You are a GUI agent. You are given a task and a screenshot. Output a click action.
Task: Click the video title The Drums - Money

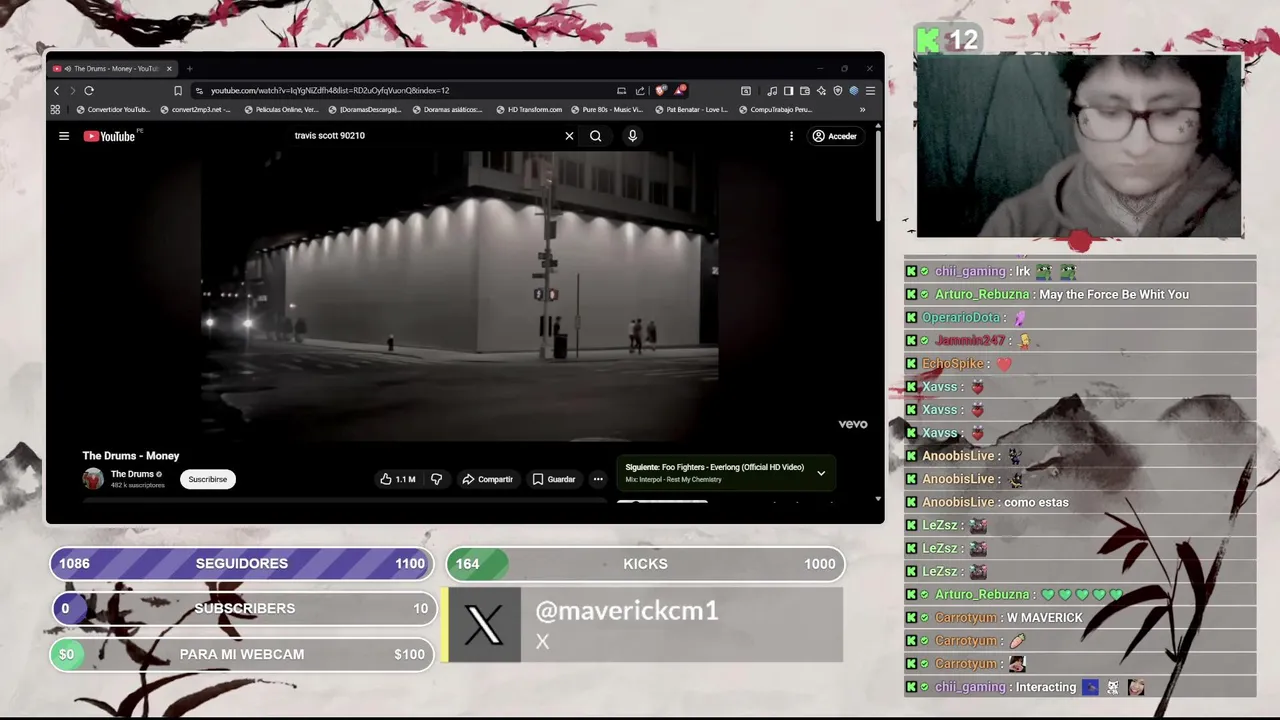click(131, 456)
